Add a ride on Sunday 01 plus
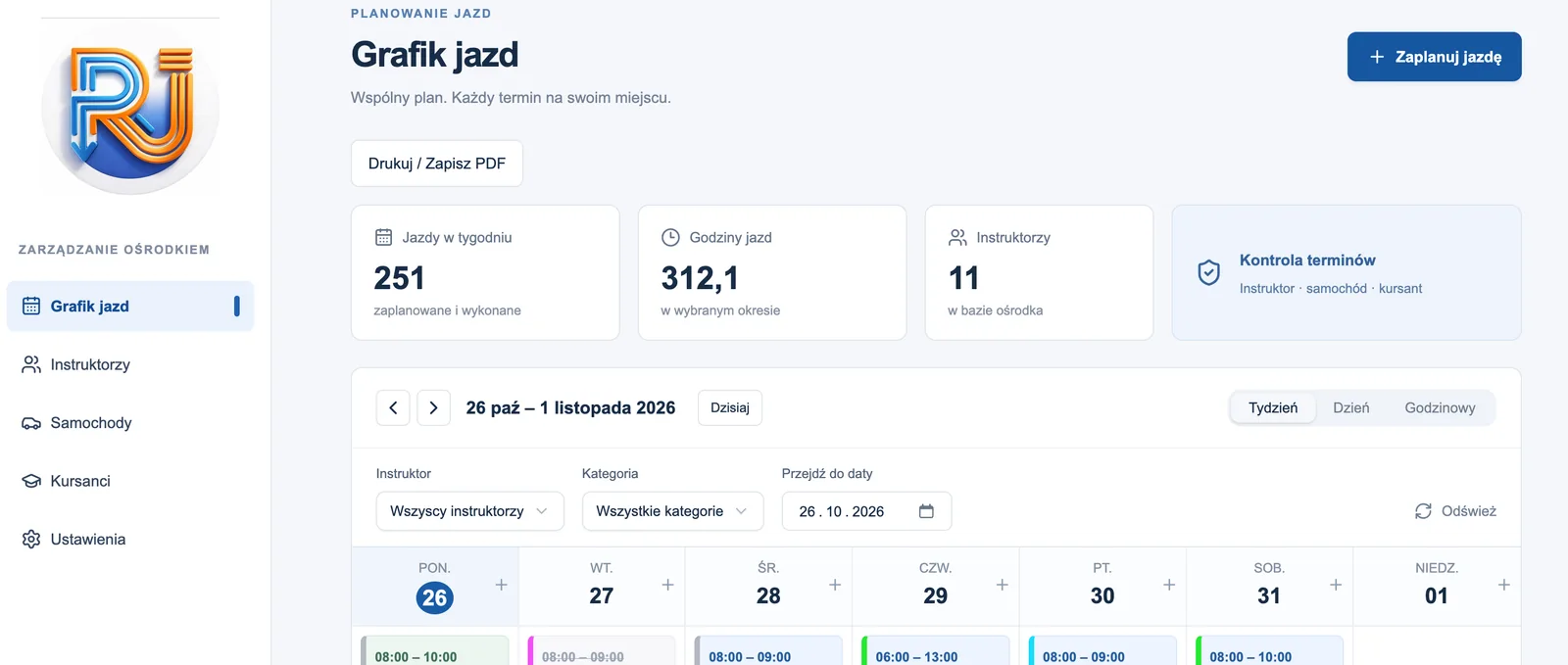The image size is (1568, 665). pyautogui.click(x=1503, y=585)
